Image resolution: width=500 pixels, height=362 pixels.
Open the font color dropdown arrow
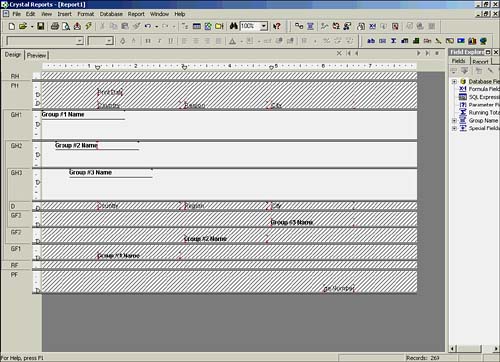click(x=241, y=41)
